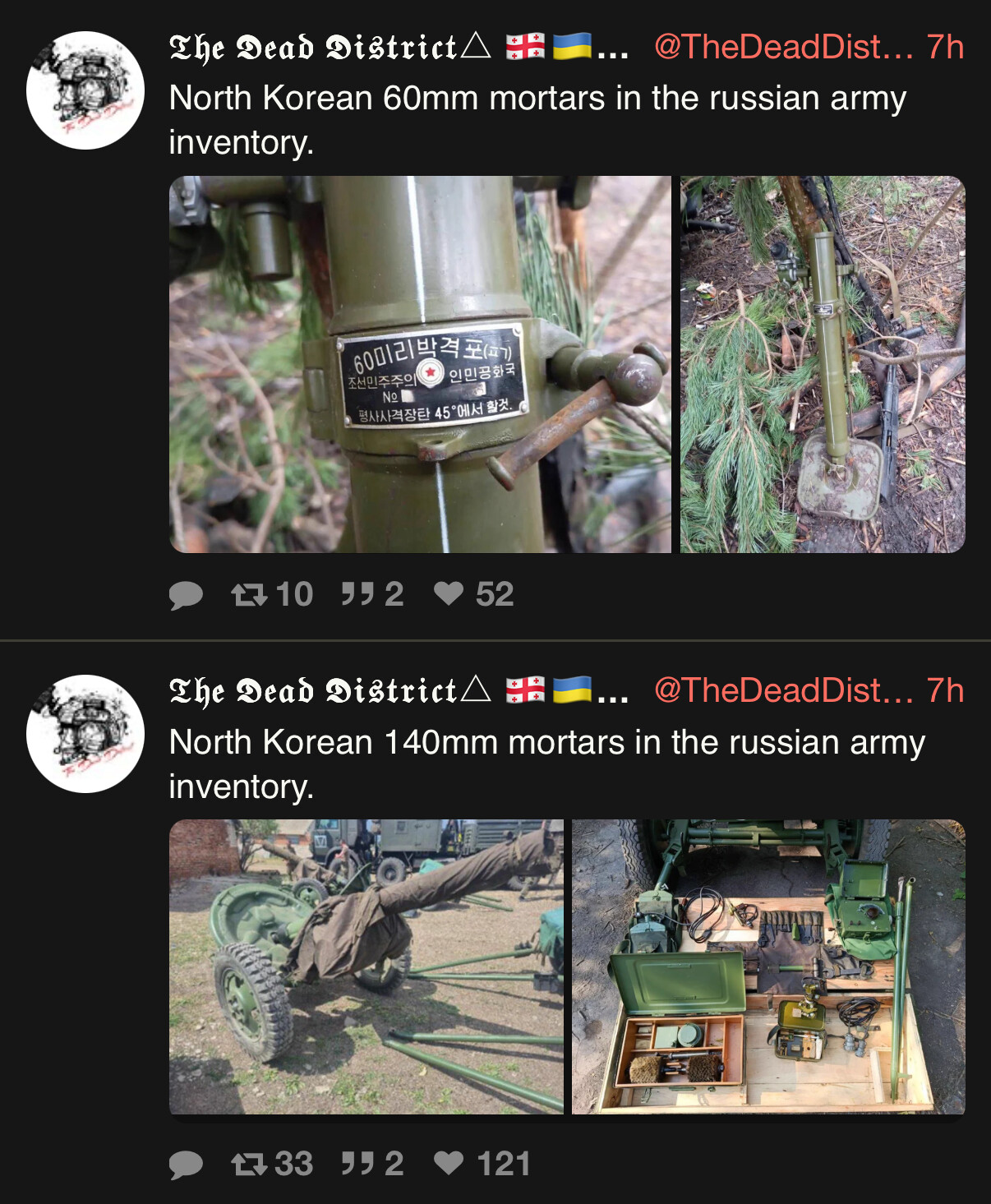The height and width of the screenshot is (1204, 991).
Task: Open the Korean nameplate close-up photo
Action: point(420,364)
